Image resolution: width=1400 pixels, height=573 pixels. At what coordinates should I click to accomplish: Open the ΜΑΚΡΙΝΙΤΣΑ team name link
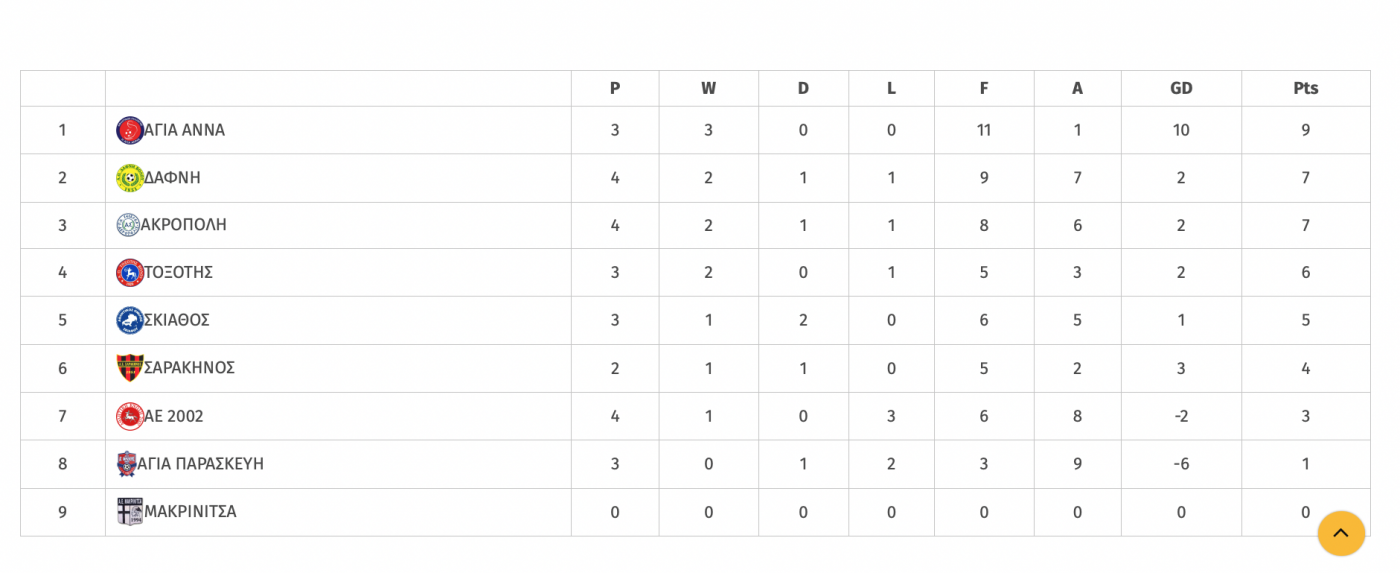(190, 511)
